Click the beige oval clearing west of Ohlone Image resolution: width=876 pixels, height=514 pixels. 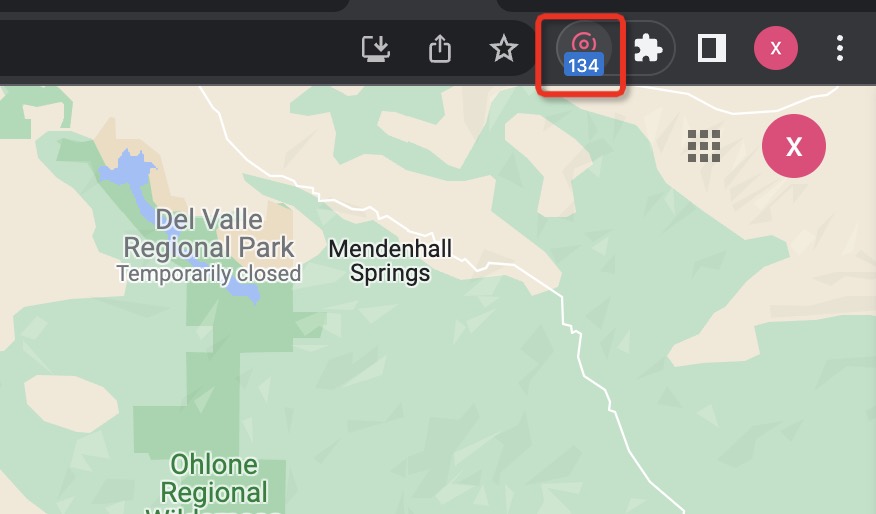tap(70, 403)
